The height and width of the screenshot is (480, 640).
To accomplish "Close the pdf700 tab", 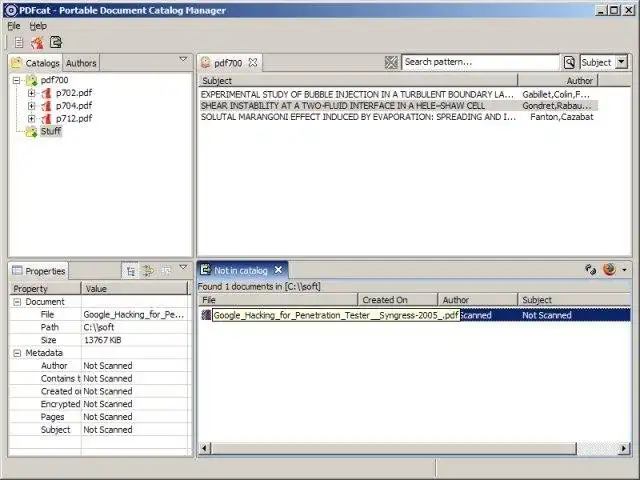I will pyautogui.click(x=253, y=62).
